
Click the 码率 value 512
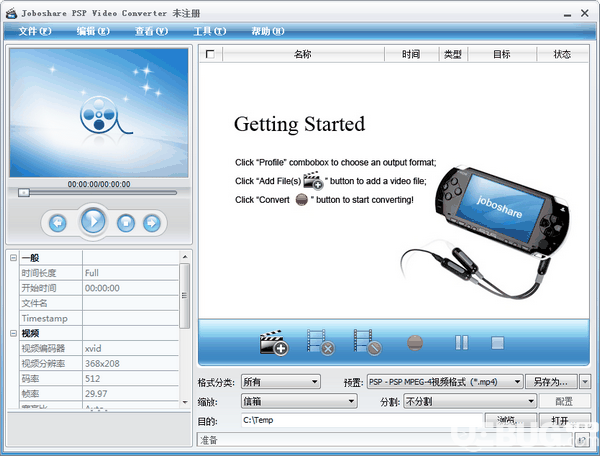tap(130, 378)
